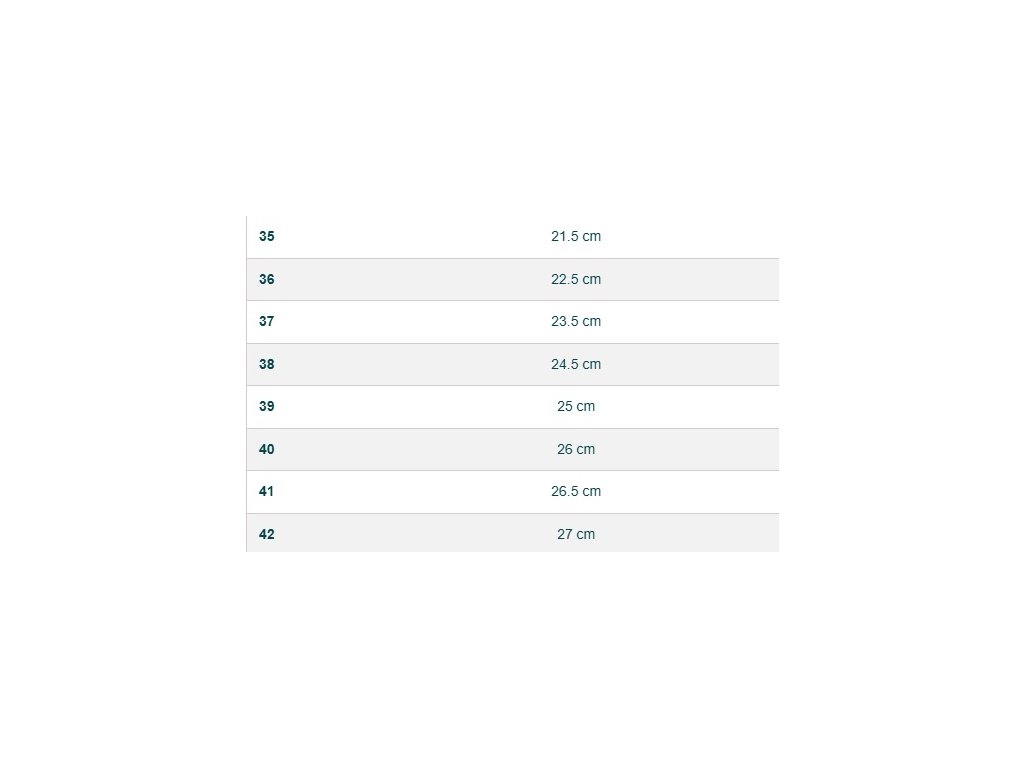Click the white row containing size 41
This screenshot has width=1024, height=768.
(420, 492)
